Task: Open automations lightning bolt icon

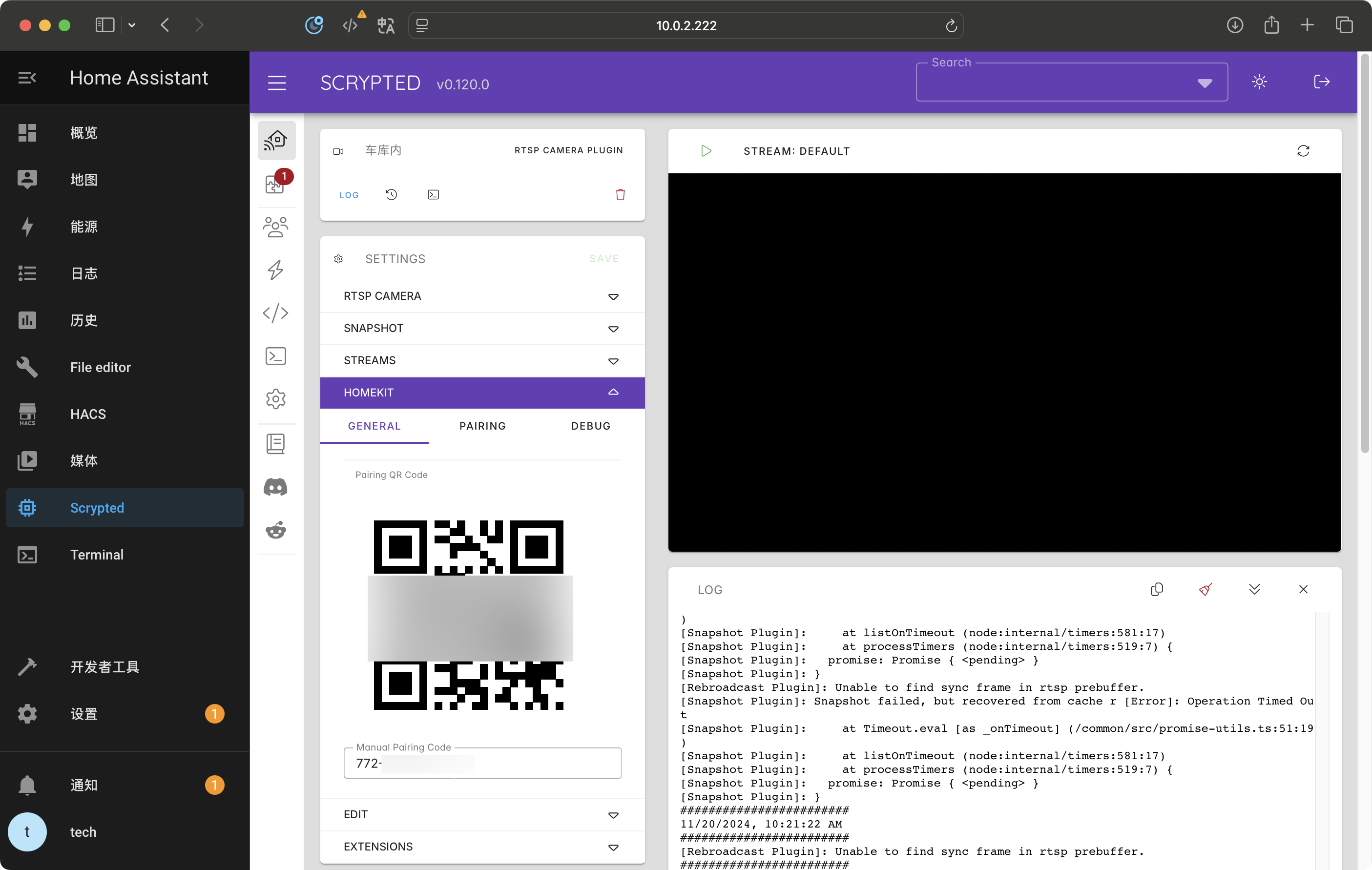Action: click(x=276, y=270)
